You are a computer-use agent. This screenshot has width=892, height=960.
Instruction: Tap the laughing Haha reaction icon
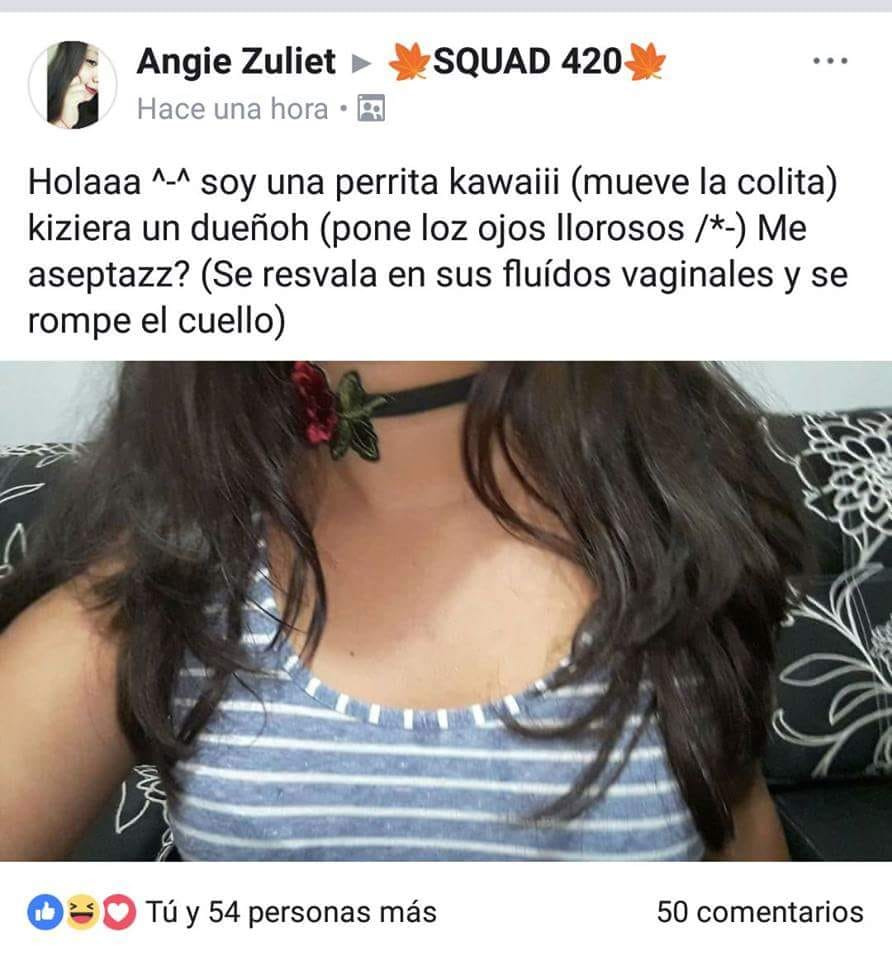82,912
